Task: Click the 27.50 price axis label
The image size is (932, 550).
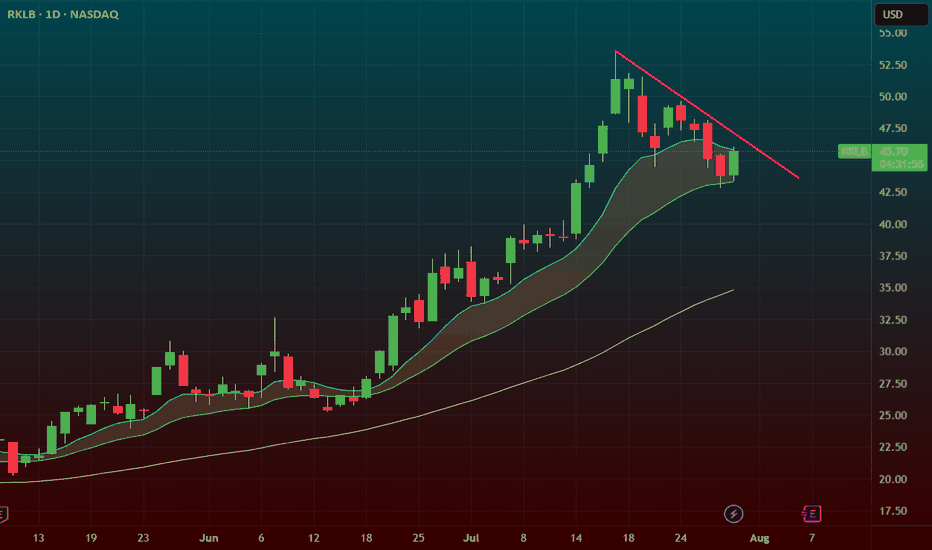Action: coord(893,384)
